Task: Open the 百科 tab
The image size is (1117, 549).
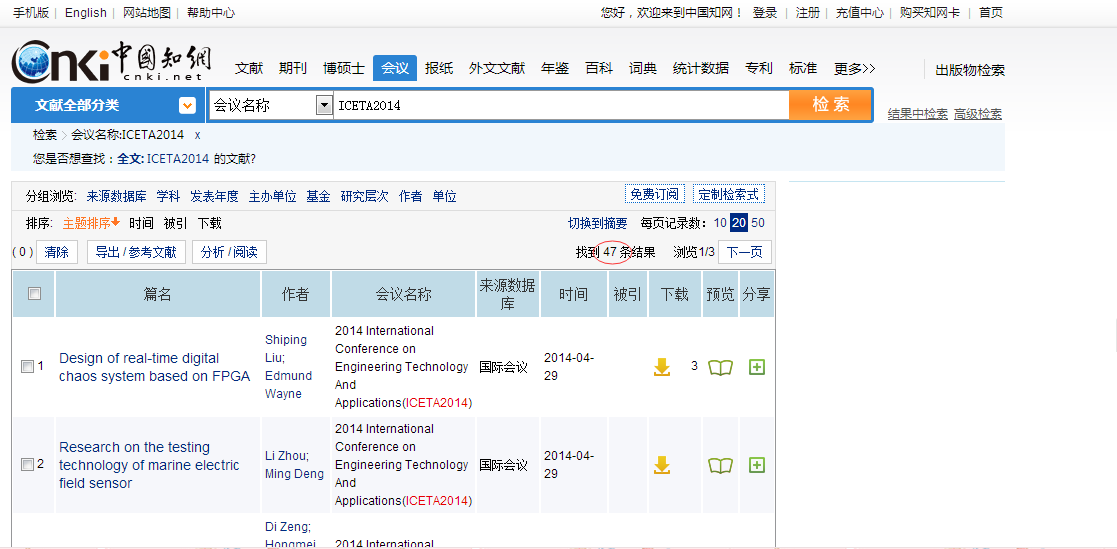Action: (x=599, y=68)
